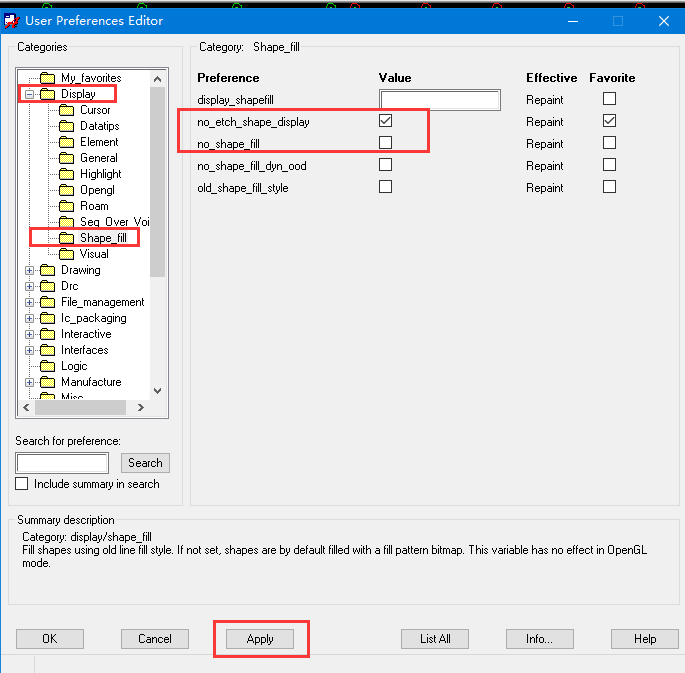Click the Display folder icon
This screenshot has height=673, width=685.
click(x=47, y=94)
